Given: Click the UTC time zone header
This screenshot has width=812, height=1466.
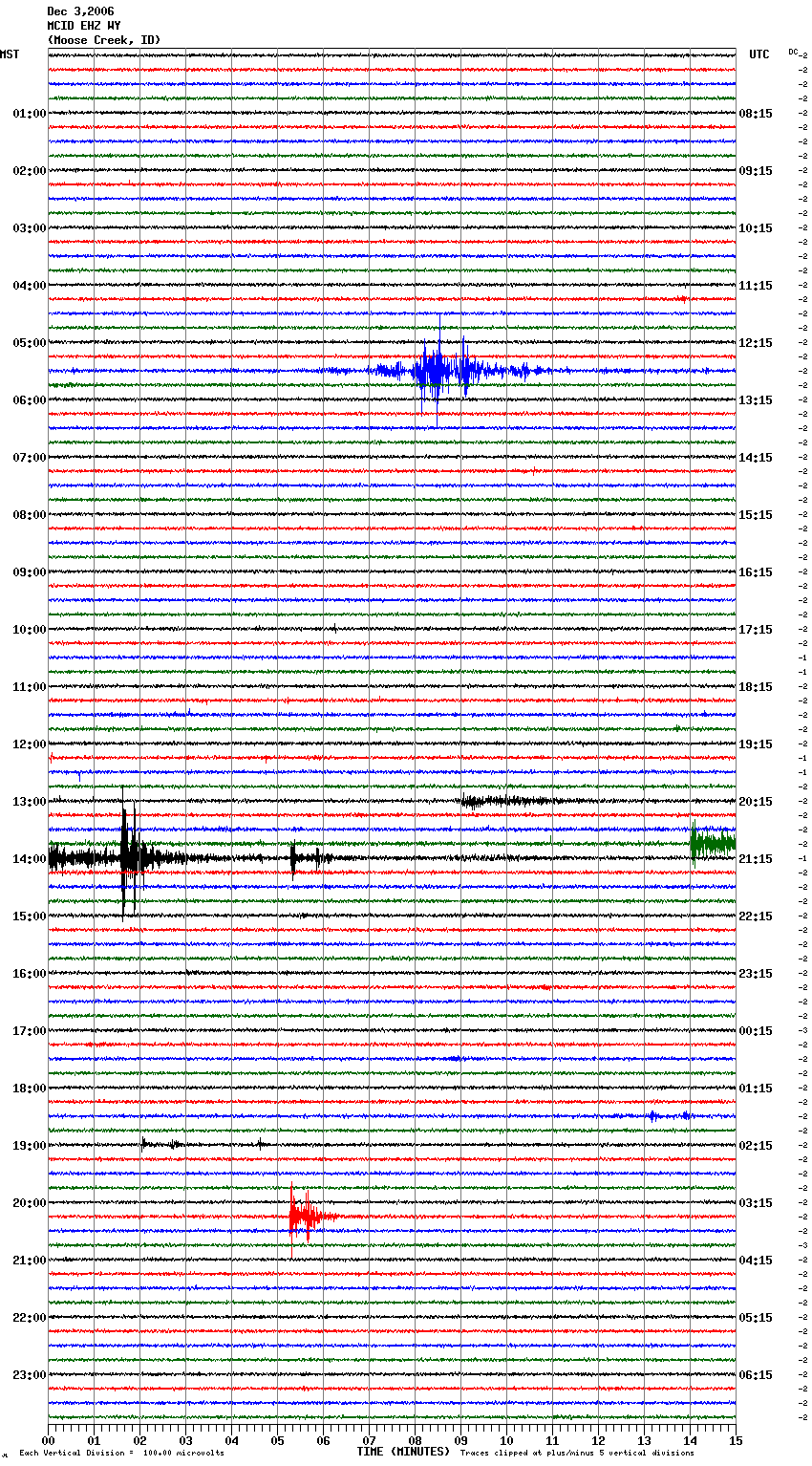Looking at the screenshot, I should coord(759,54).
